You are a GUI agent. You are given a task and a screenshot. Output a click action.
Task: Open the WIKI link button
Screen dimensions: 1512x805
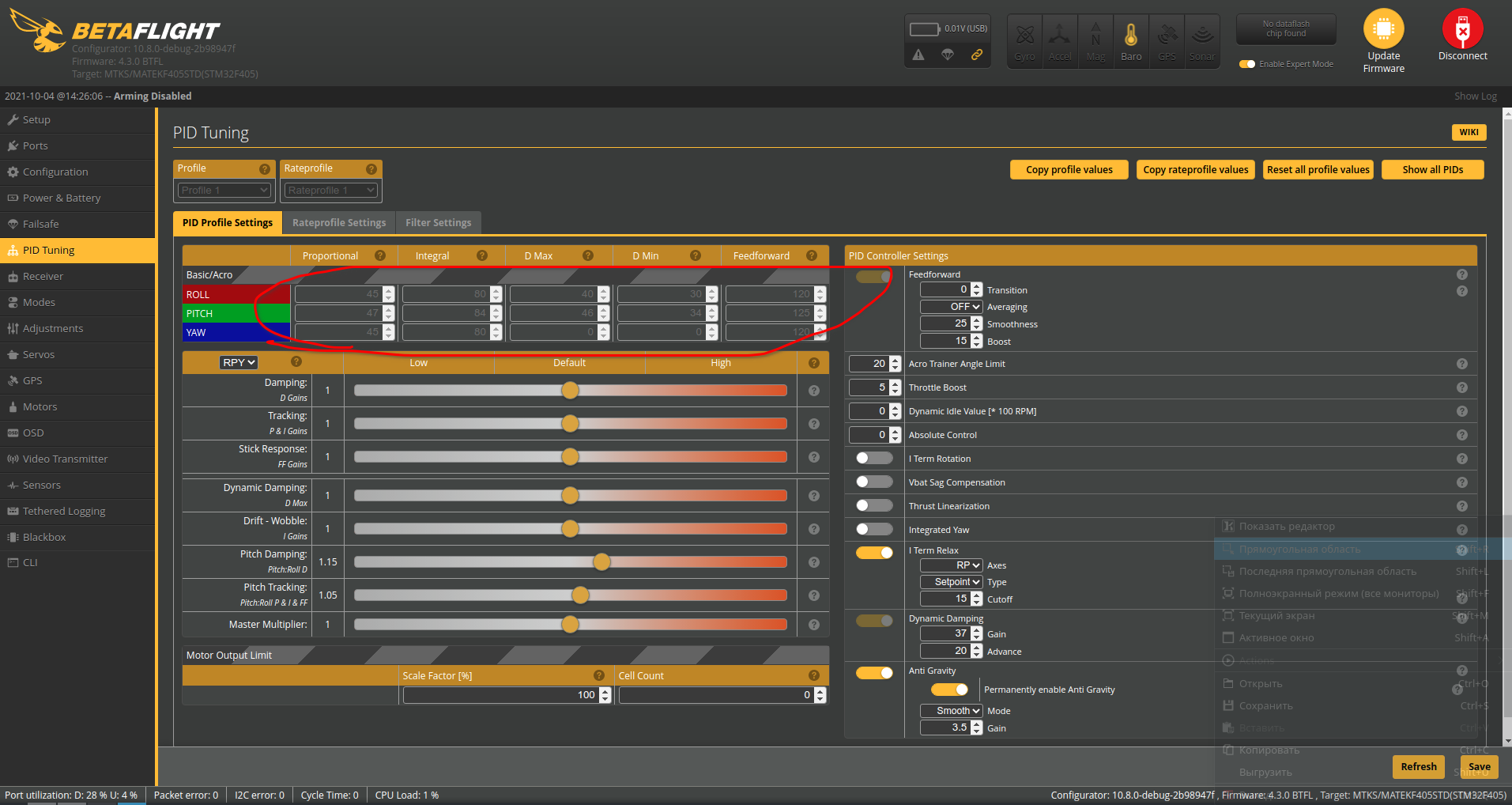pos(1469,132)
